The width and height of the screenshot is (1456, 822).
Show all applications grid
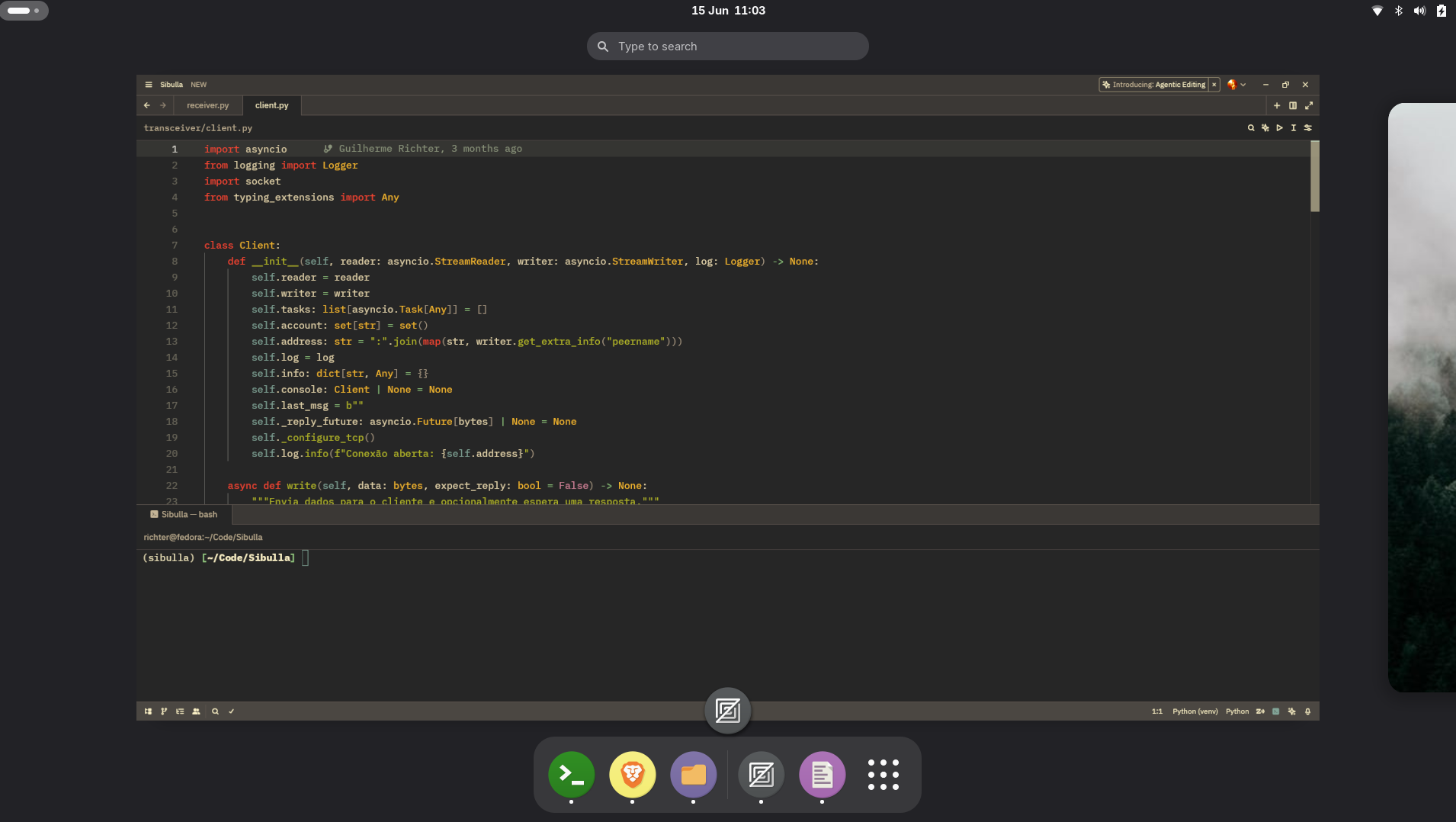883,775
